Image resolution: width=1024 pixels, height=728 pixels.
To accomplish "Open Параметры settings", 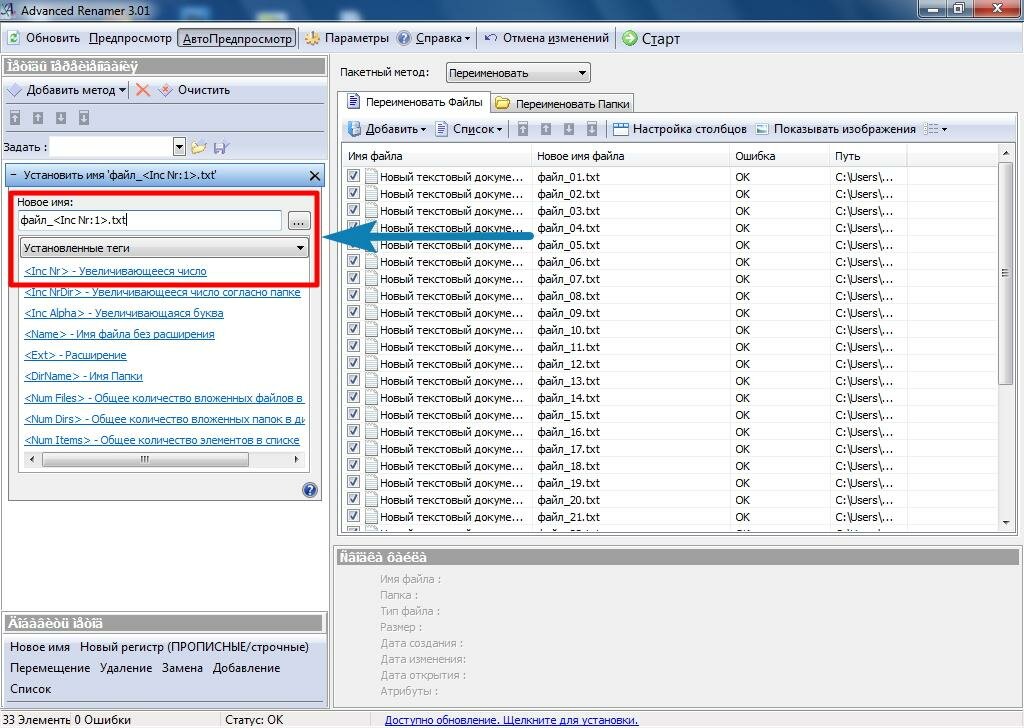I will click(x=346, y=39).
